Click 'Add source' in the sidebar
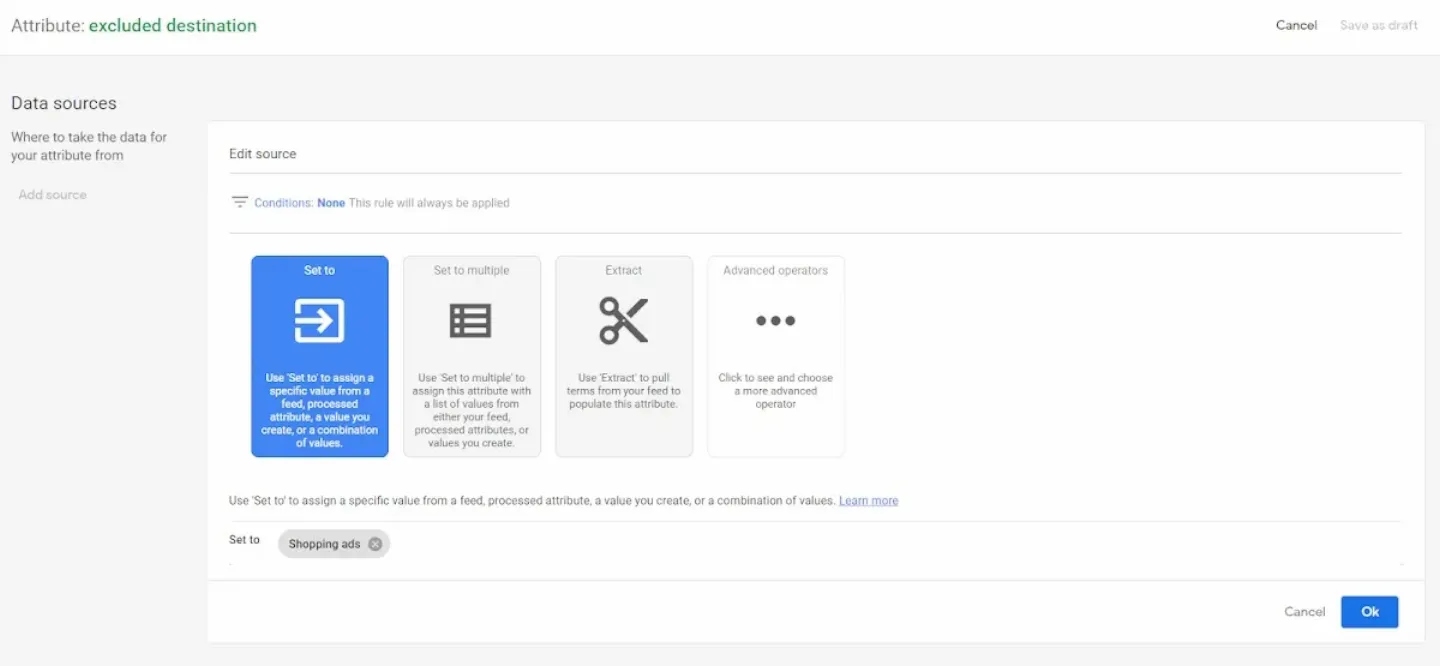 pos(52,194)
